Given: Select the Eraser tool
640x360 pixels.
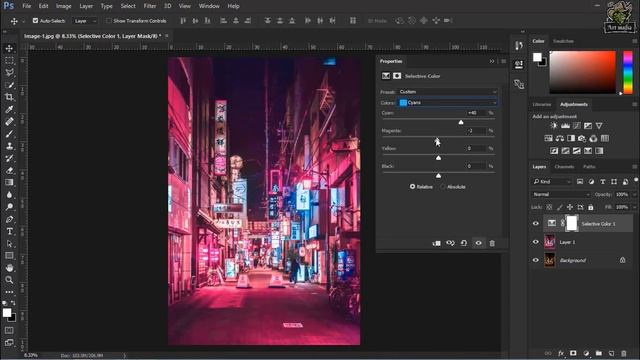Looking at the screenshot, I should click(9, 171).
